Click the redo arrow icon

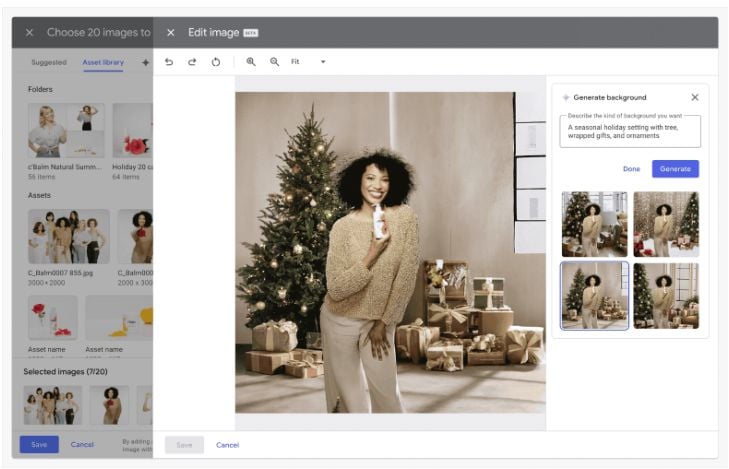(x=192, y=62)
